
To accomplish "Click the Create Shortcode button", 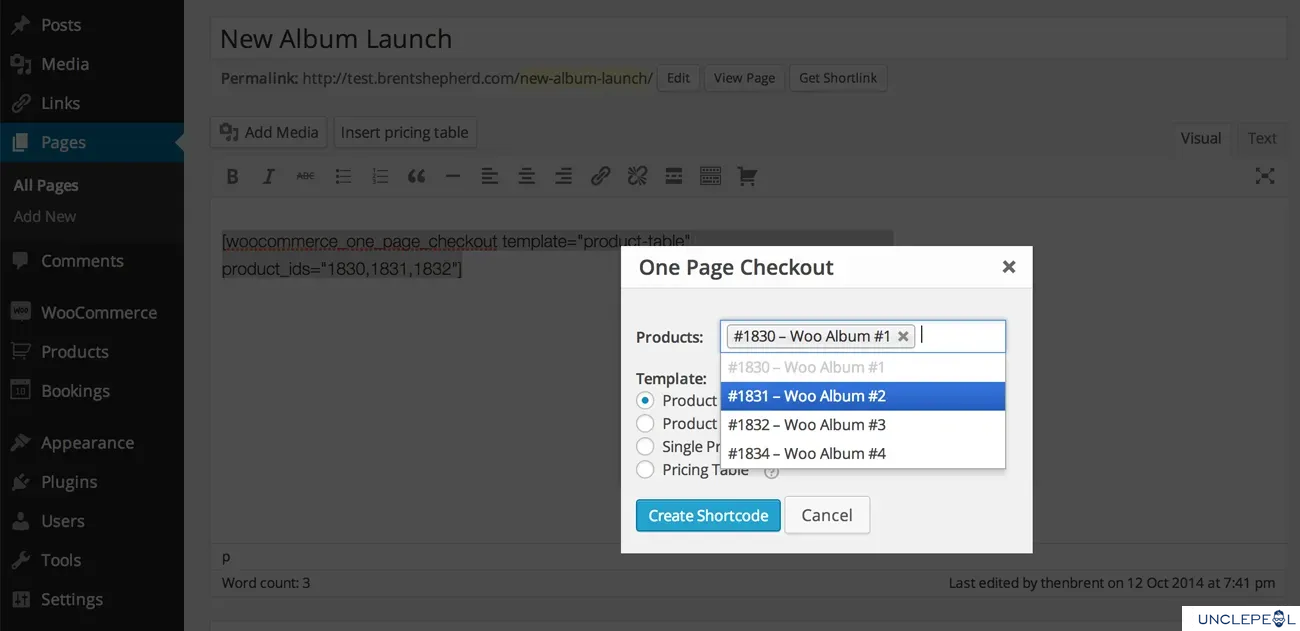I will pos(708,515).
